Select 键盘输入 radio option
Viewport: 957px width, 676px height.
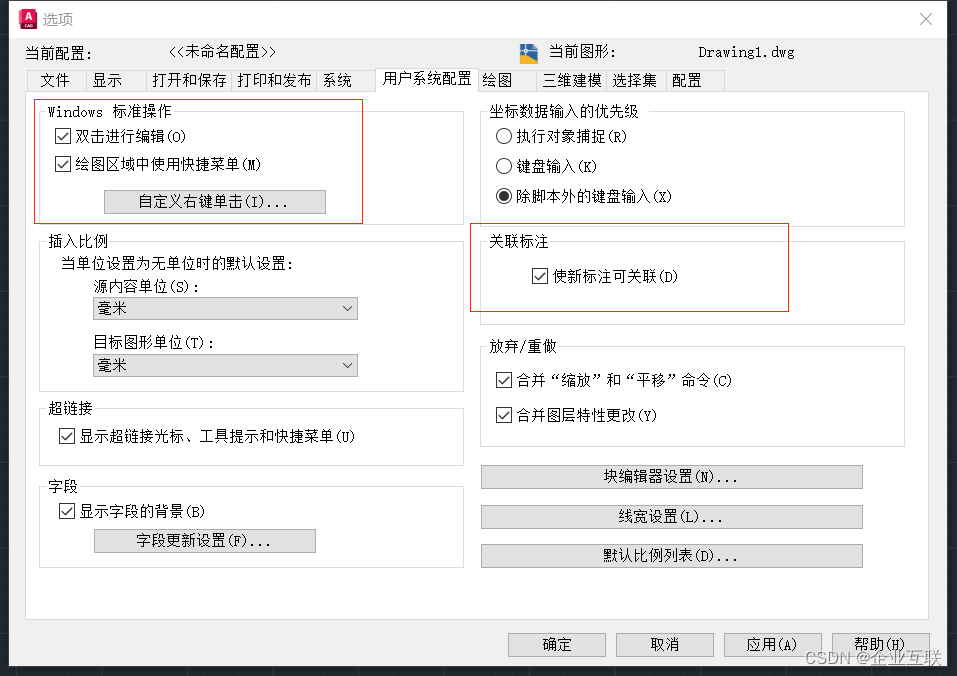[x=504, y=166]
